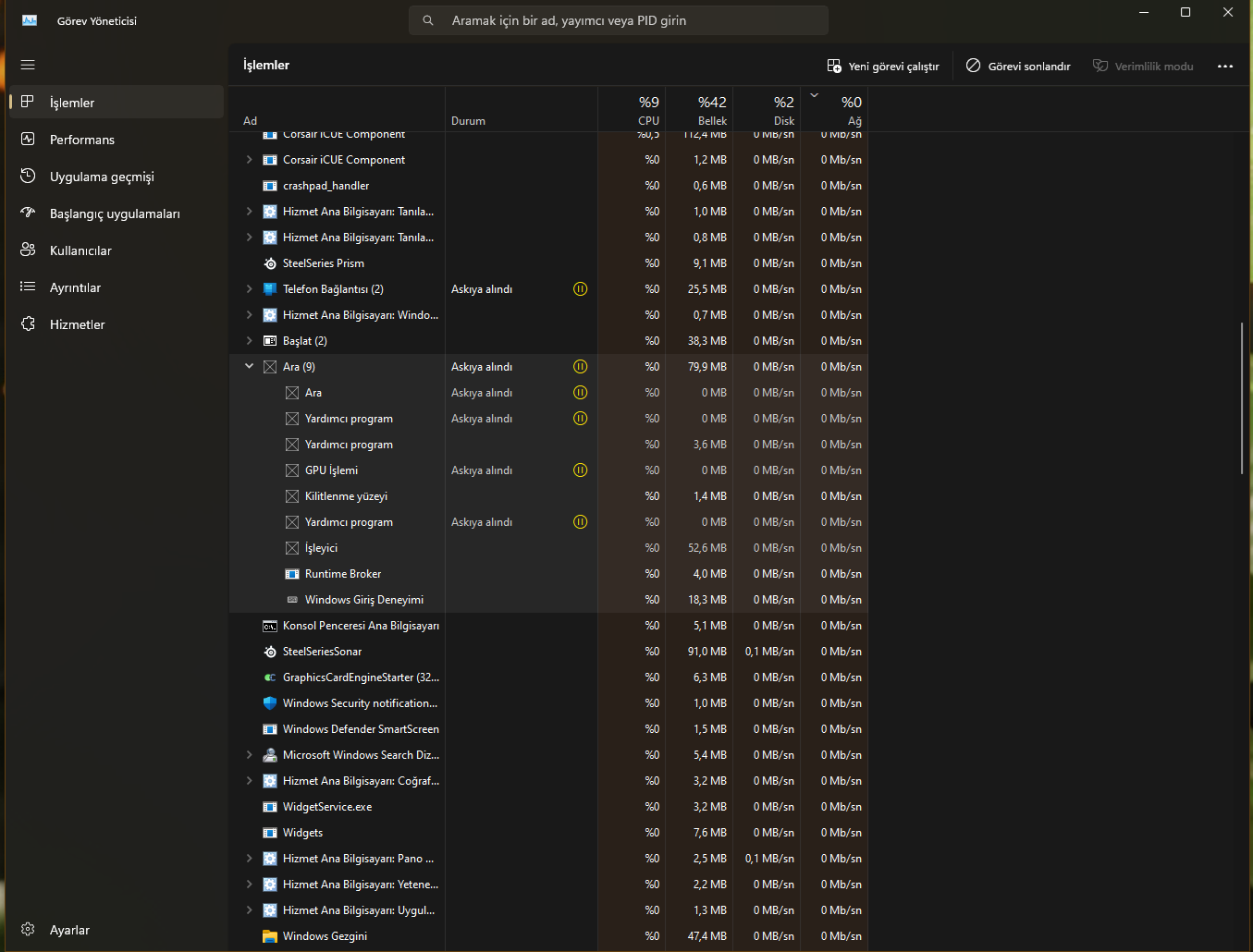Image resolution: width=1253 pixels, height=952 pixels.
Task: Click the GPU İşlemi process icon
Action: 292,470
